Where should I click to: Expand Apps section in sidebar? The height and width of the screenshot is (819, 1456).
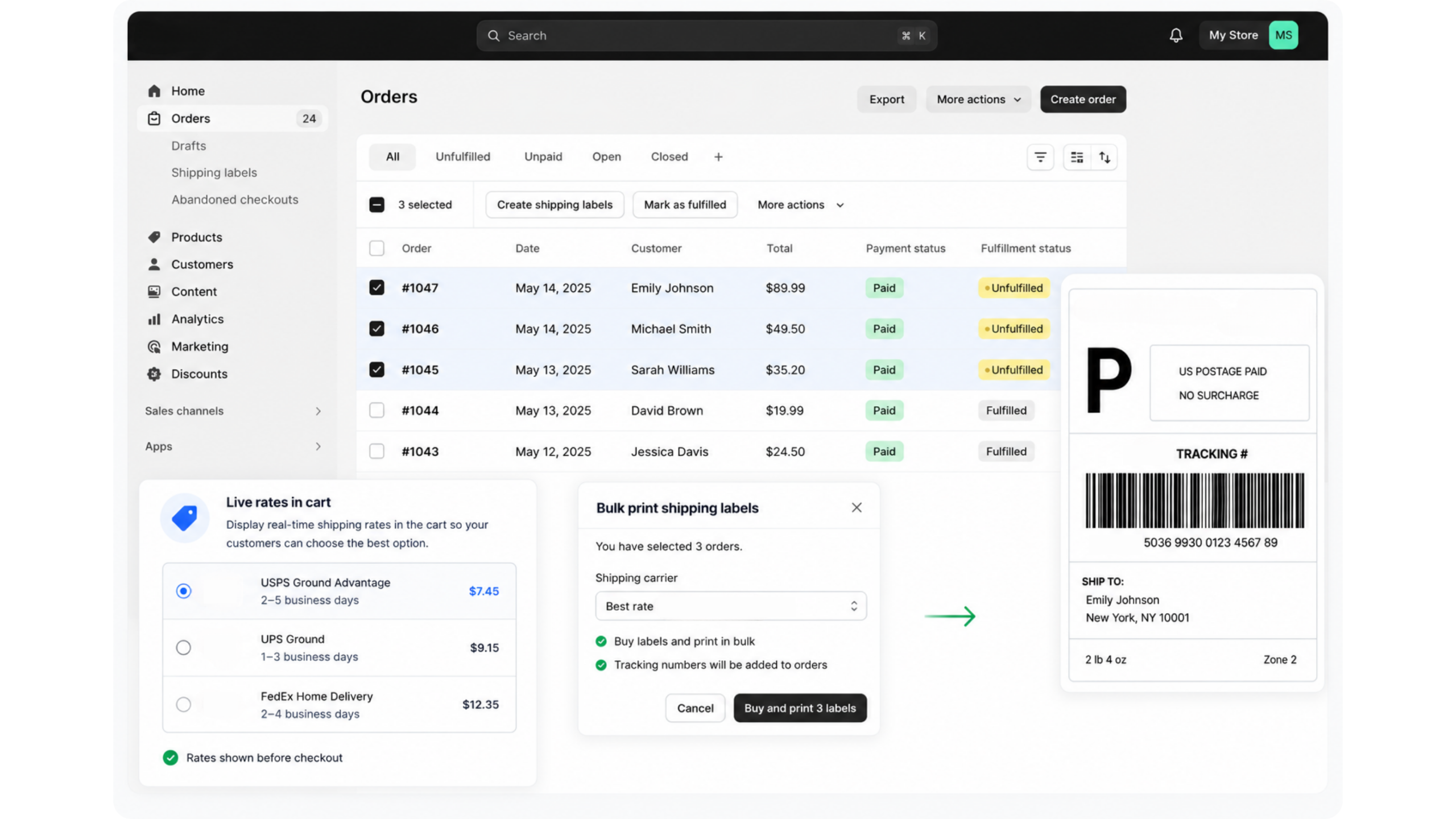coord(233,446)
